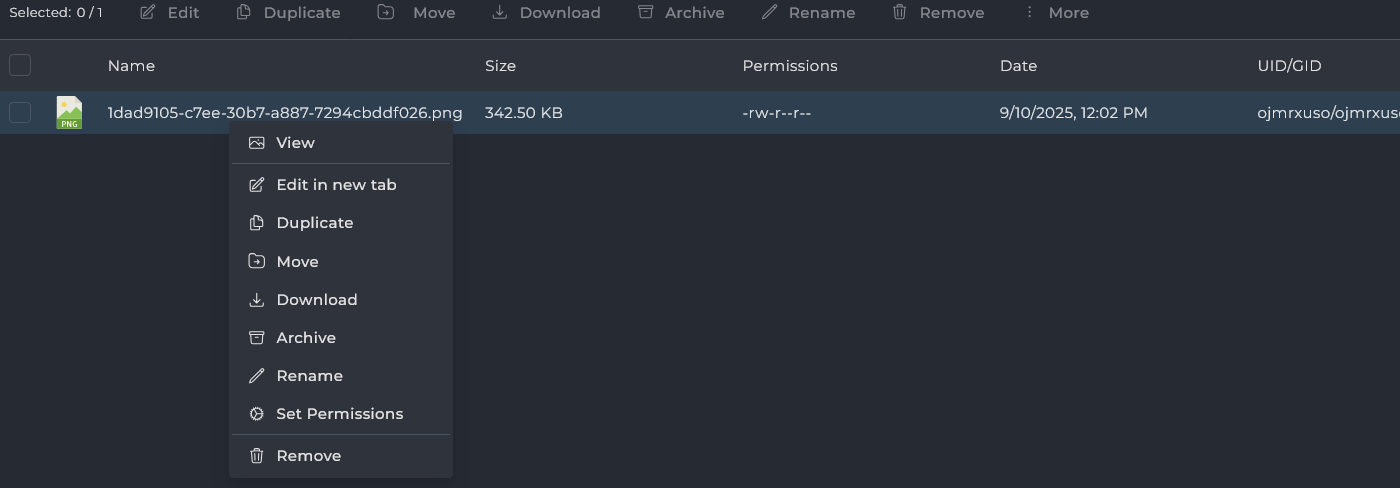Click the archive box icon in context menu
The width and height of the screenshot is (1400, 488).
click(x=257, y=338)
